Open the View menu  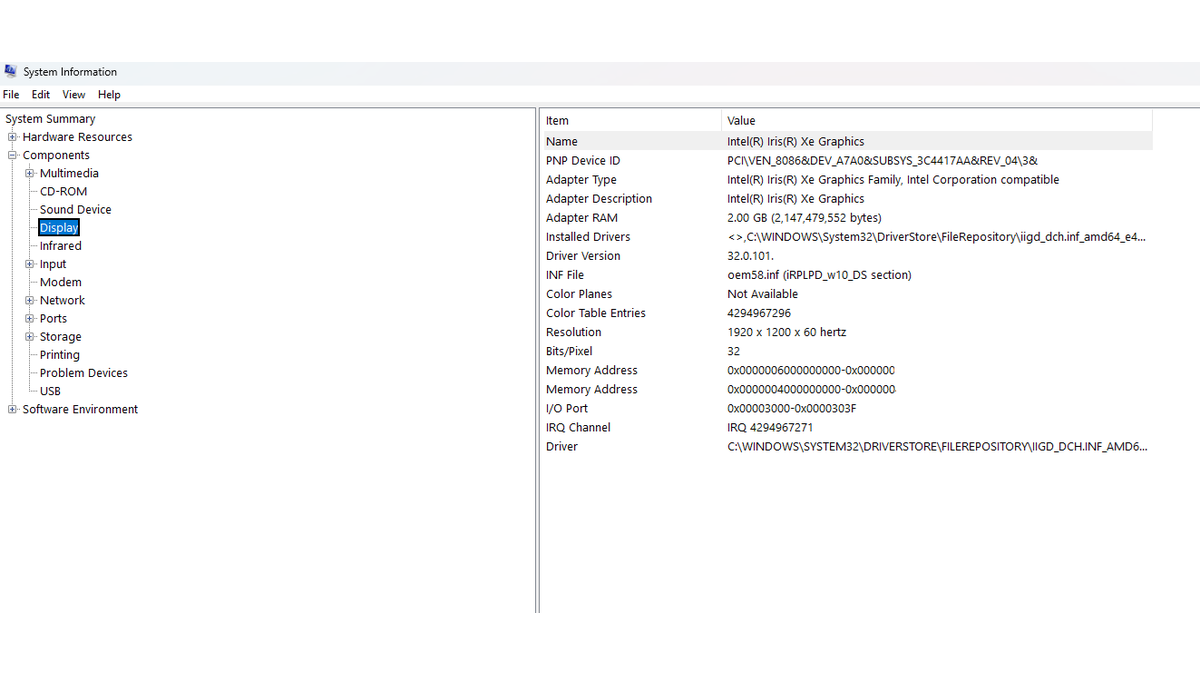pyautogui.click(x=74, y=95)
